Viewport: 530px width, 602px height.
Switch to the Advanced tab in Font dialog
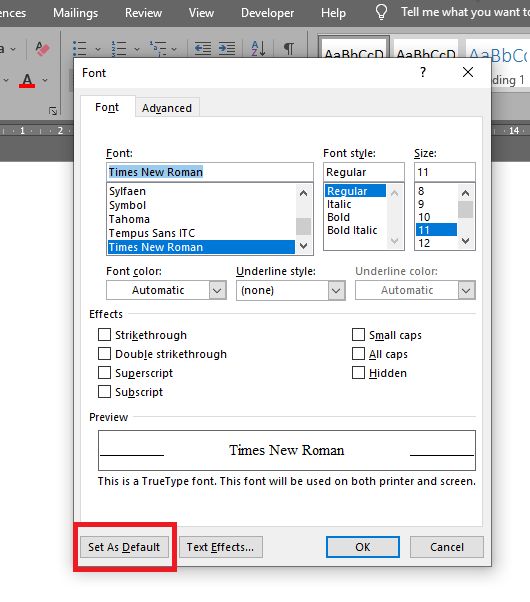[x=167, y=108]
